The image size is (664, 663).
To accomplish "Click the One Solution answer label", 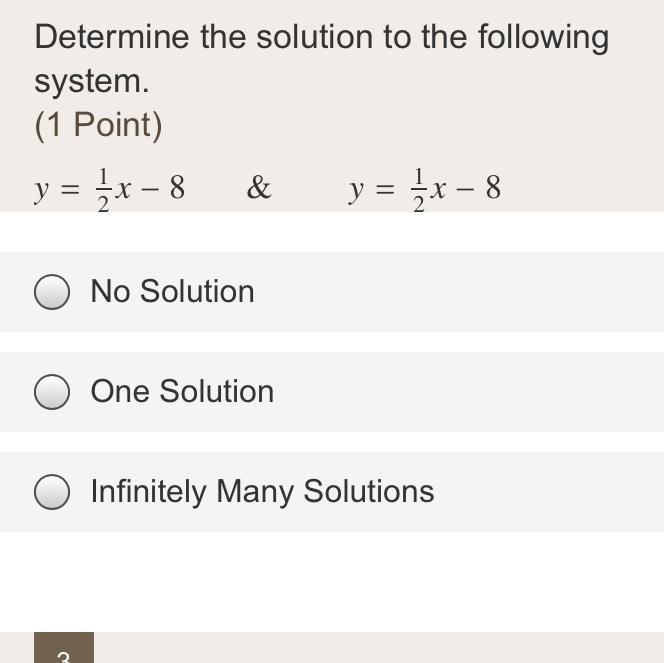I will coord(182,392).
